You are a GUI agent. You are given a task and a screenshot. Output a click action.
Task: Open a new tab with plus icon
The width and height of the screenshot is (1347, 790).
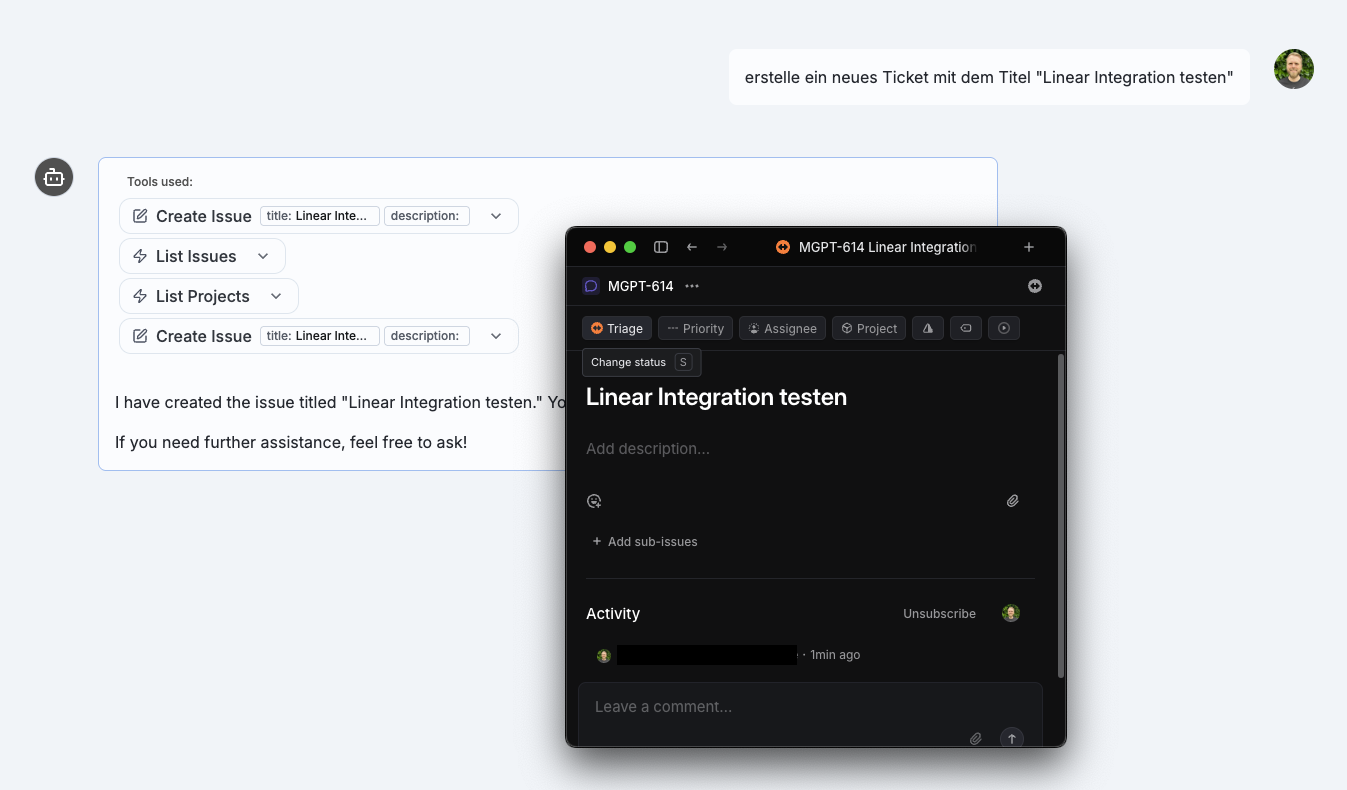tap(1029, 247)
